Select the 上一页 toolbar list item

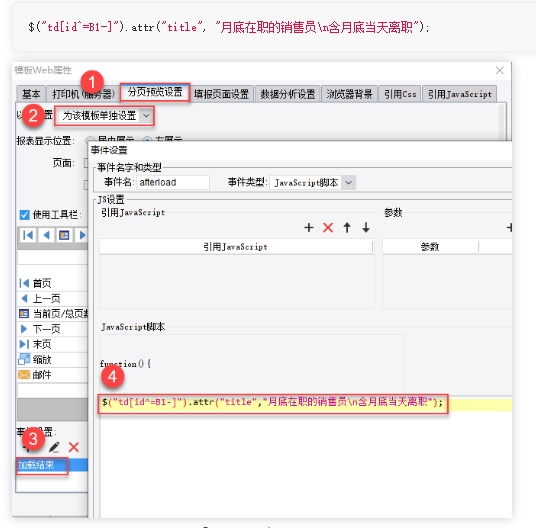52,298
